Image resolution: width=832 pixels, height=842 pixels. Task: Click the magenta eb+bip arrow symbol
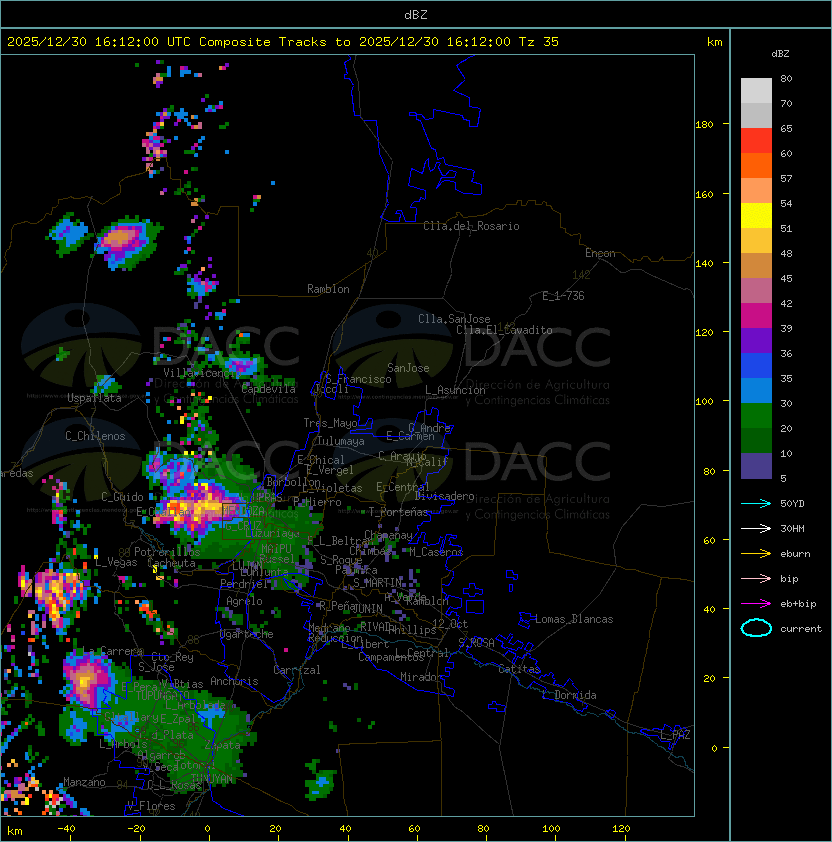(756, 604)
